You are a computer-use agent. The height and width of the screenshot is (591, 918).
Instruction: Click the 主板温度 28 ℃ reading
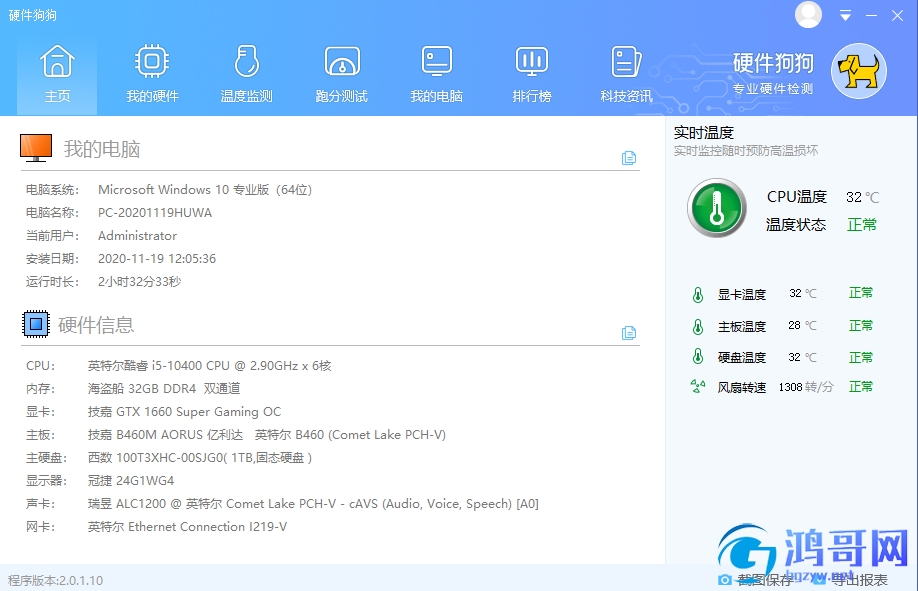(802, 325)
